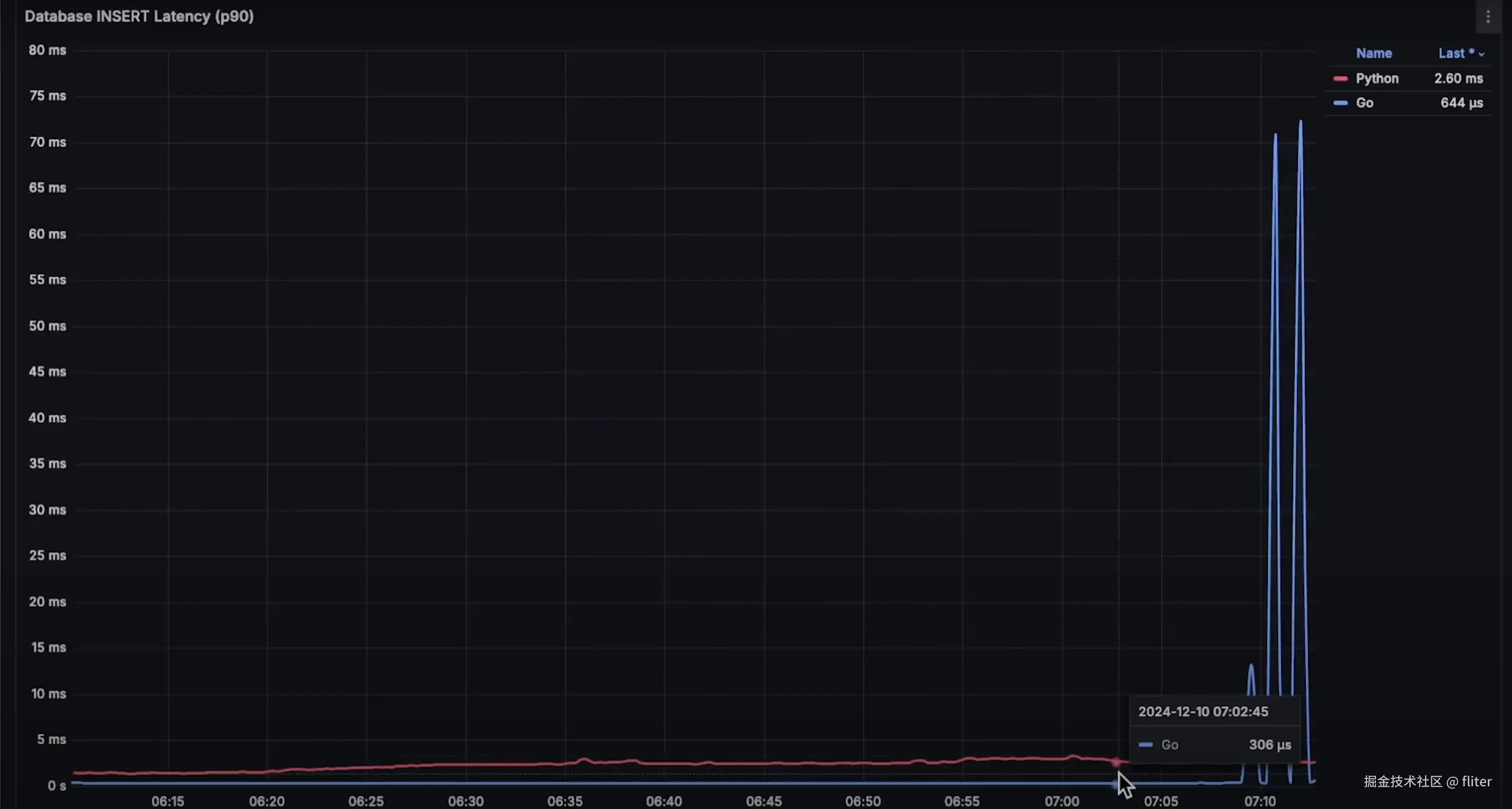1512x809 pixels.
Task: Click the tooltip timestamp 2024-12-10 07:02:45
Action: click(x=1203, y=711)
